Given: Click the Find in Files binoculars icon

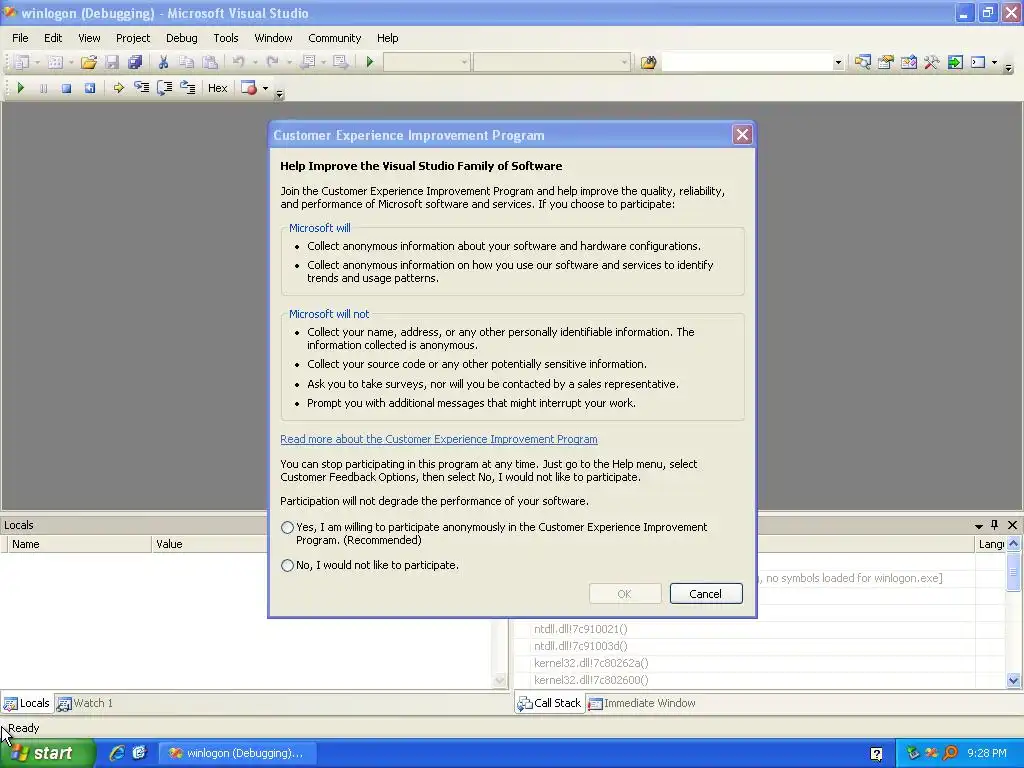Looking at the screenshot, I should pos(648,63).
